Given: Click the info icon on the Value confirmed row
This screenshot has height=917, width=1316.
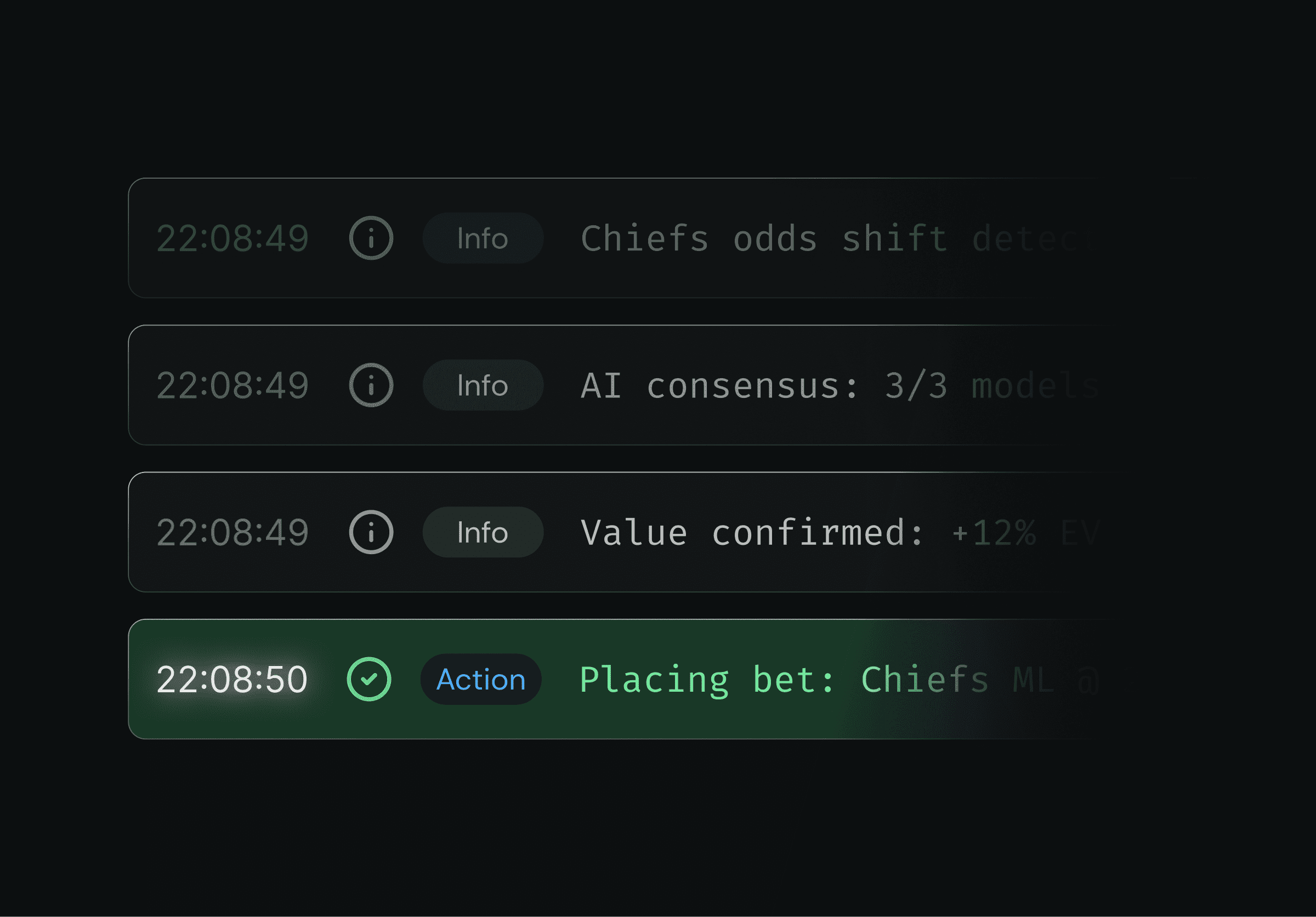Looking at the screenshot, I should (371, 532).
